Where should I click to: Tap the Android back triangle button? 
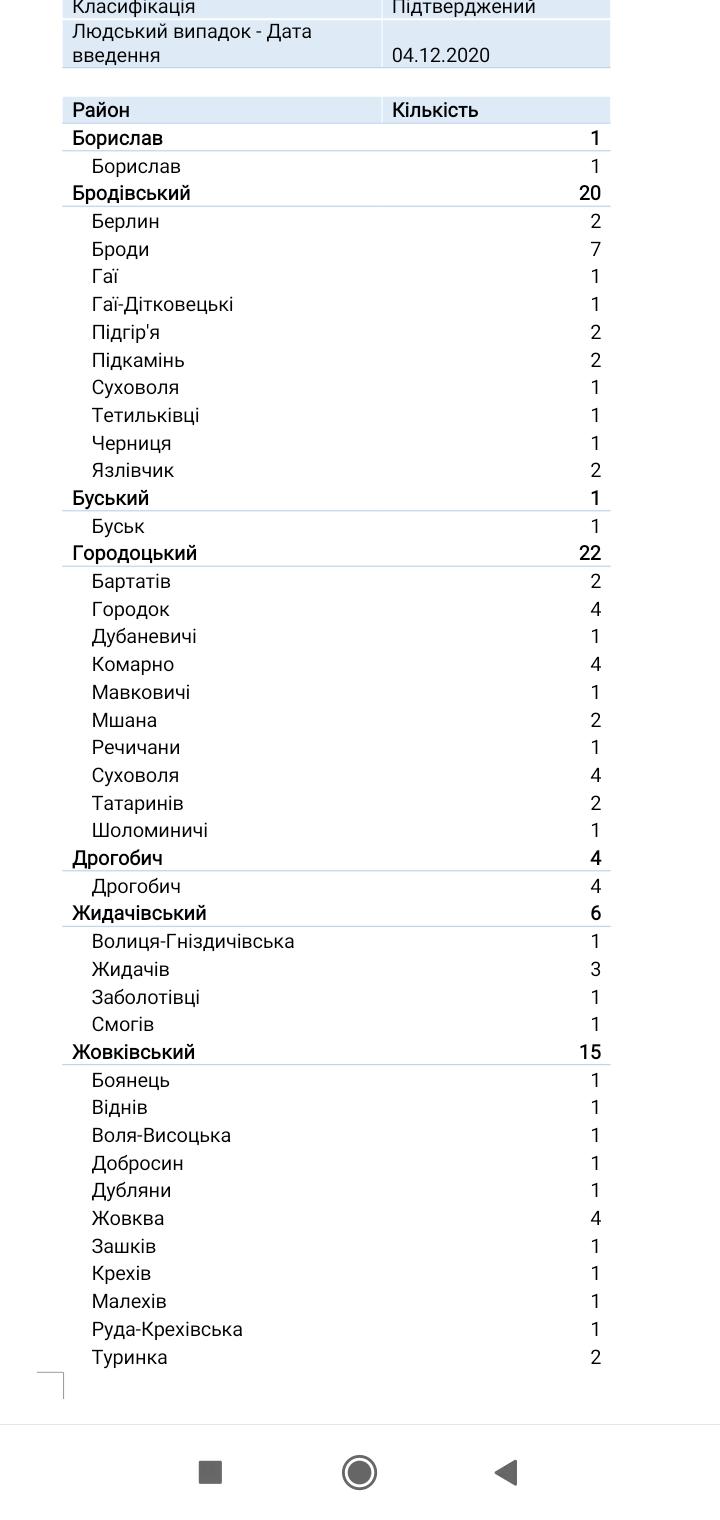(x=506, y=1472)
